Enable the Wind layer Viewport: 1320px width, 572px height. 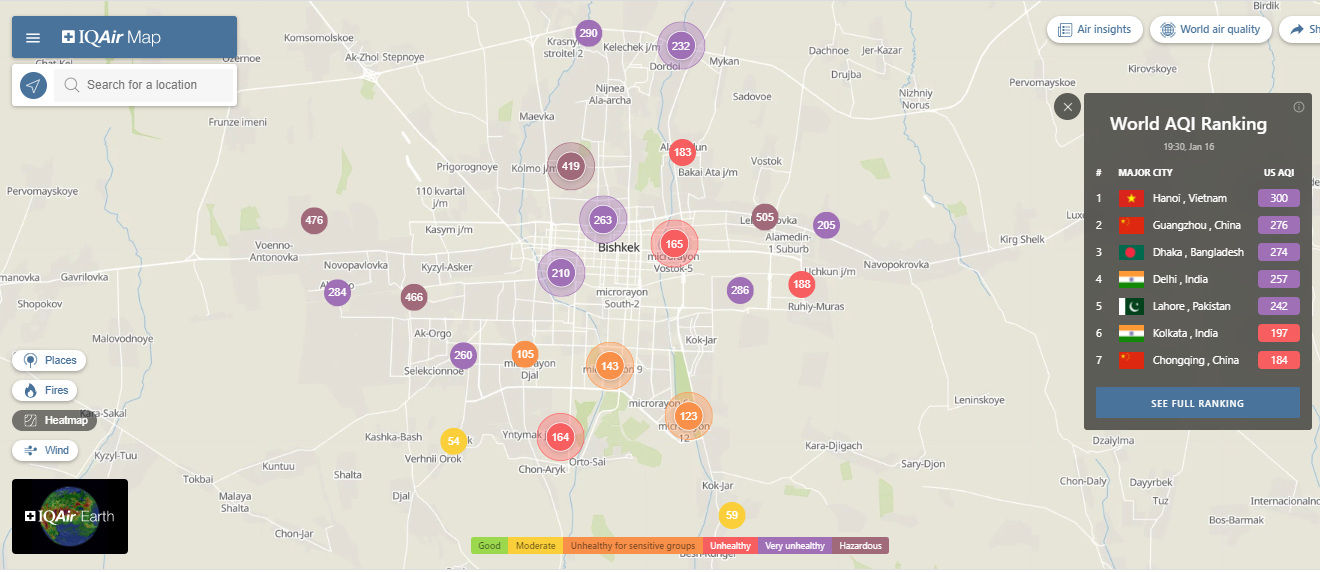[47, 450]
